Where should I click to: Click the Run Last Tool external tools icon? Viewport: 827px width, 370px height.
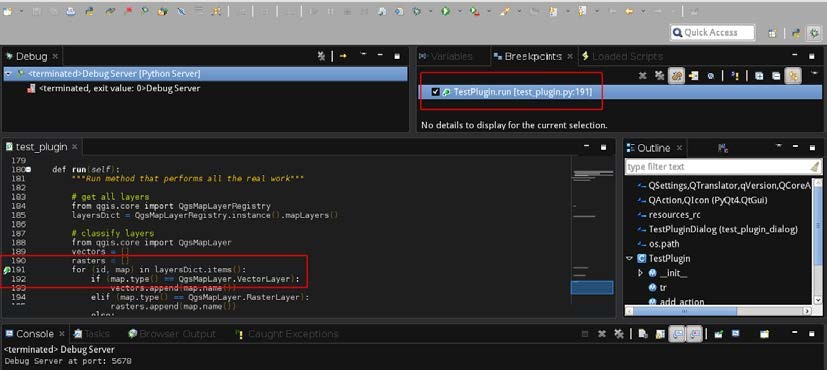pos(475,11)
